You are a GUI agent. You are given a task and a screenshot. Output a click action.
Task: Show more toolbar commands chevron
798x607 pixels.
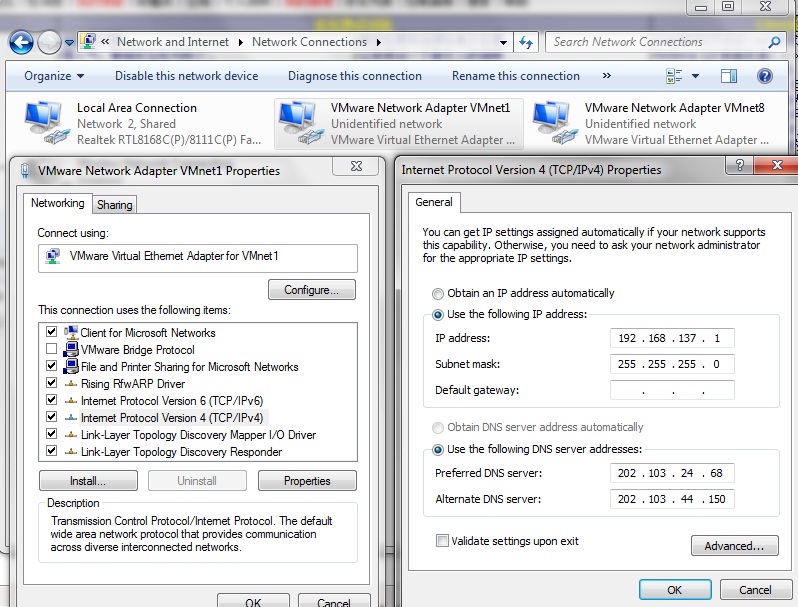pyautogui.click(x=607, y=76)
